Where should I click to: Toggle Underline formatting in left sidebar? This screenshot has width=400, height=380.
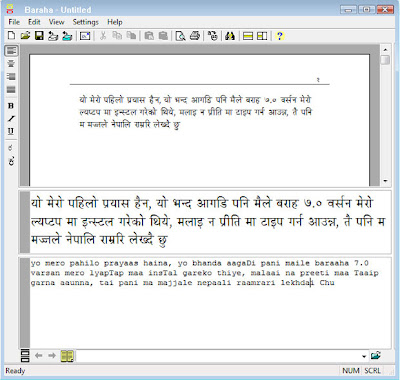pyautogui.click(x=11, y=131)
